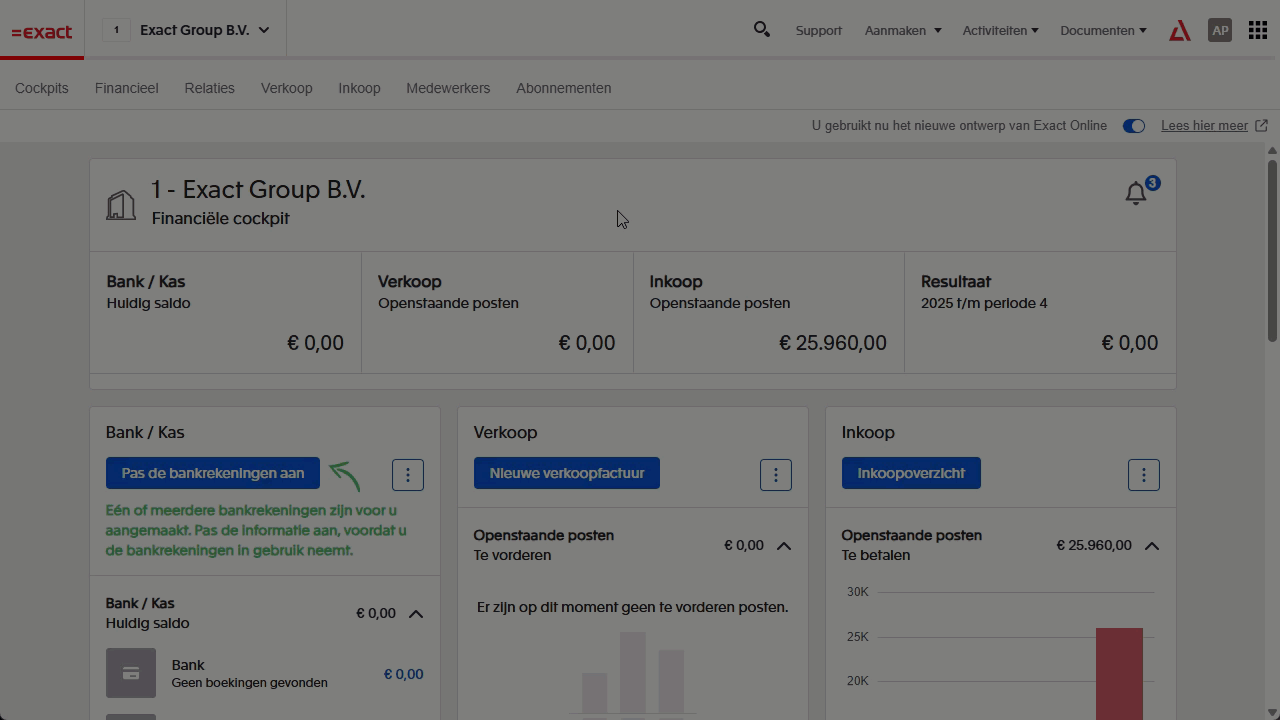Open the Aanmaken dropdown menu
This screenshot has height=720, width=1280.
903,31
